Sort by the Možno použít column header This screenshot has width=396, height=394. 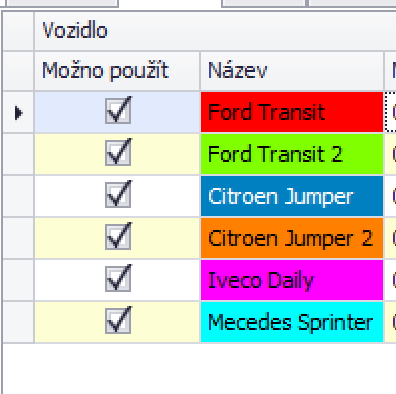117,71
